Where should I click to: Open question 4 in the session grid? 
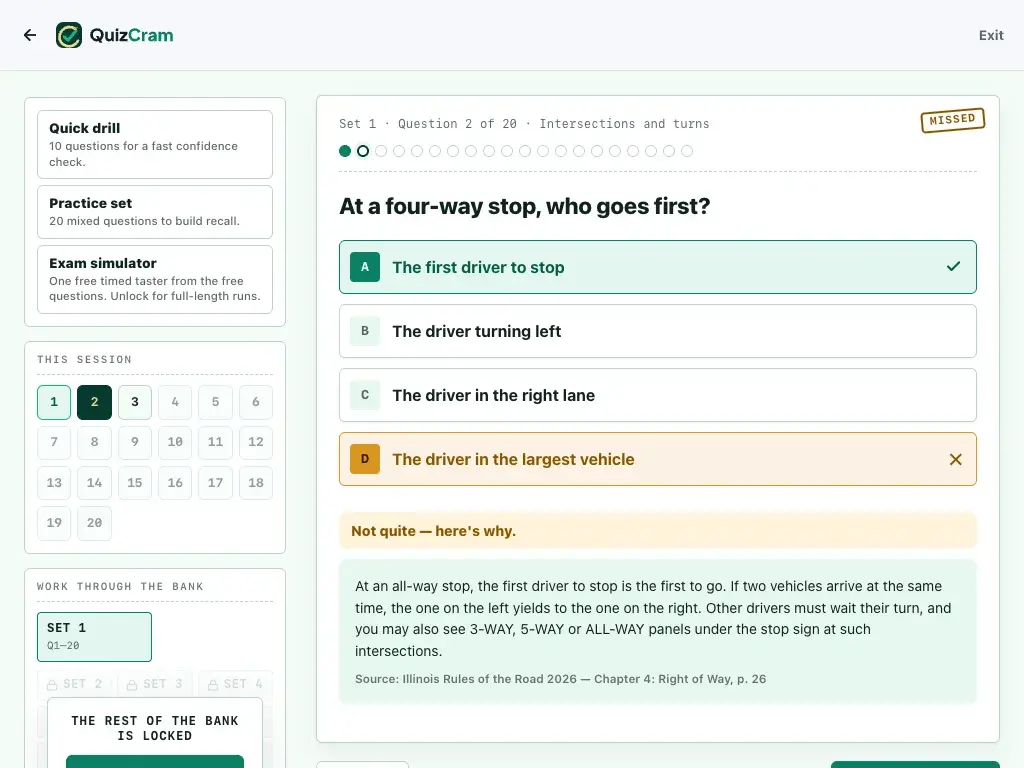pos(175,402)
